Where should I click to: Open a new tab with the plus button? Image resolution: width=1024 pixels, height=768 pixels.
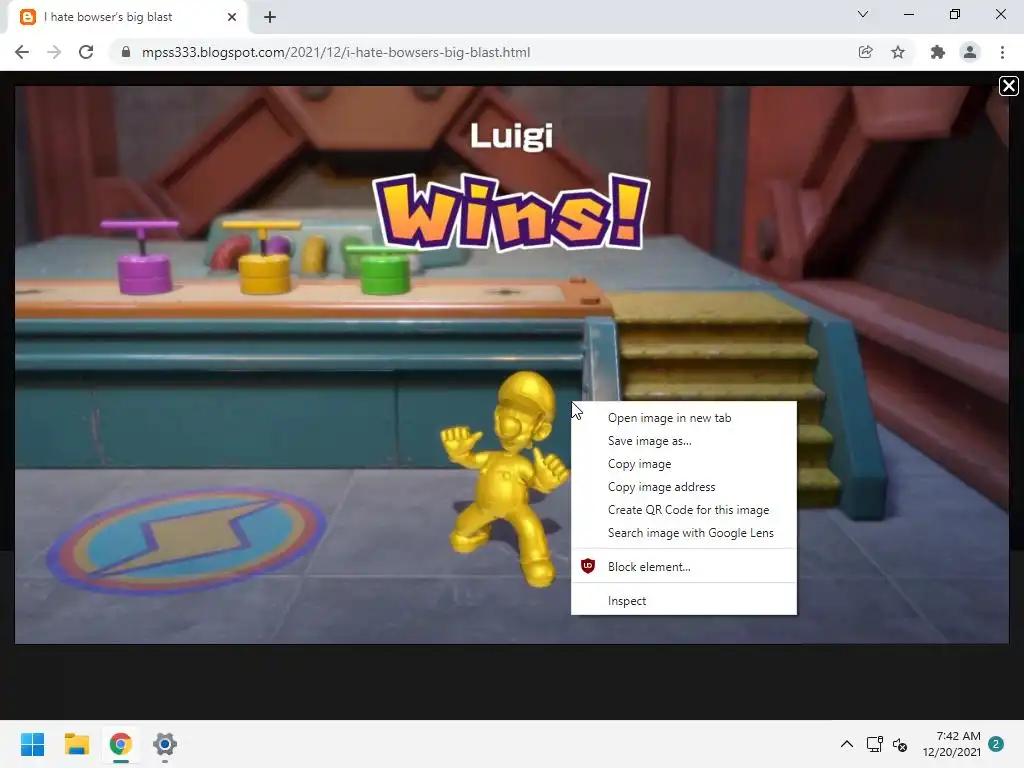click(x=270, y=17)
